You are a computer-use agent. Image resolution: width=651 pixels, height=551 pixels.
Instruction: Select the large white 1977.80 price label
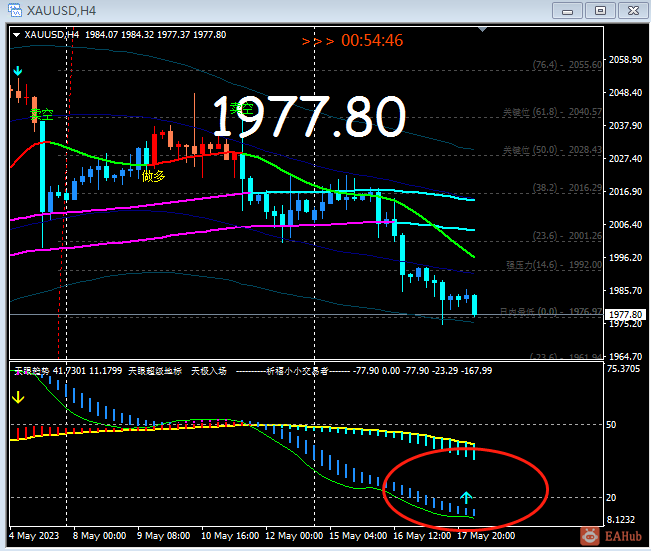coord(309,117)
